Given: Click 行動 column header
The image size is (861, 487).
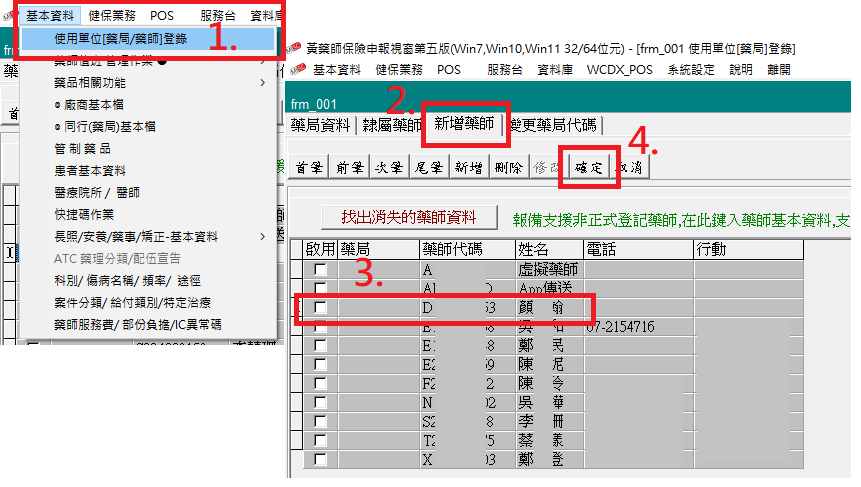Looking at the screenshot, I should point(749,249).
